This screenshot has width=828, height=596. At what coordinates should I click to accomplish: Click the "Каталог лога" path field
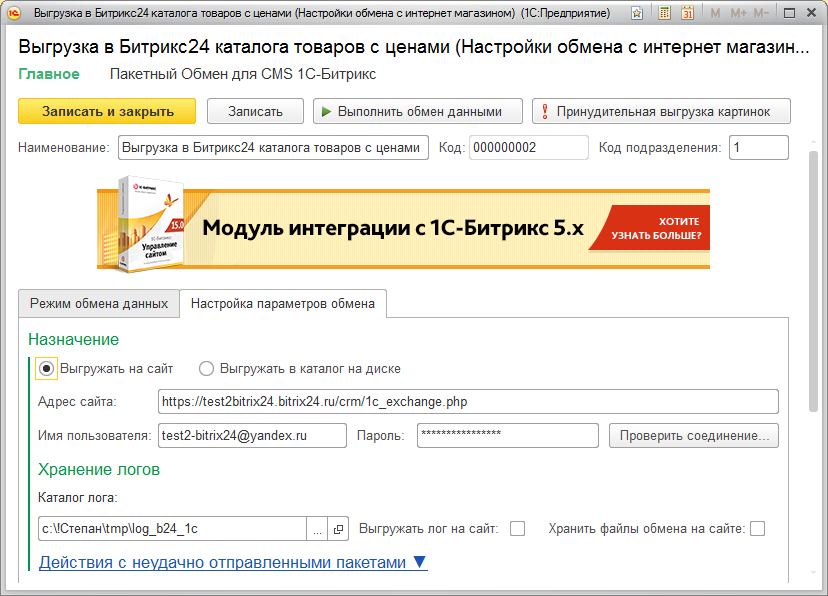tap(172, 528)
